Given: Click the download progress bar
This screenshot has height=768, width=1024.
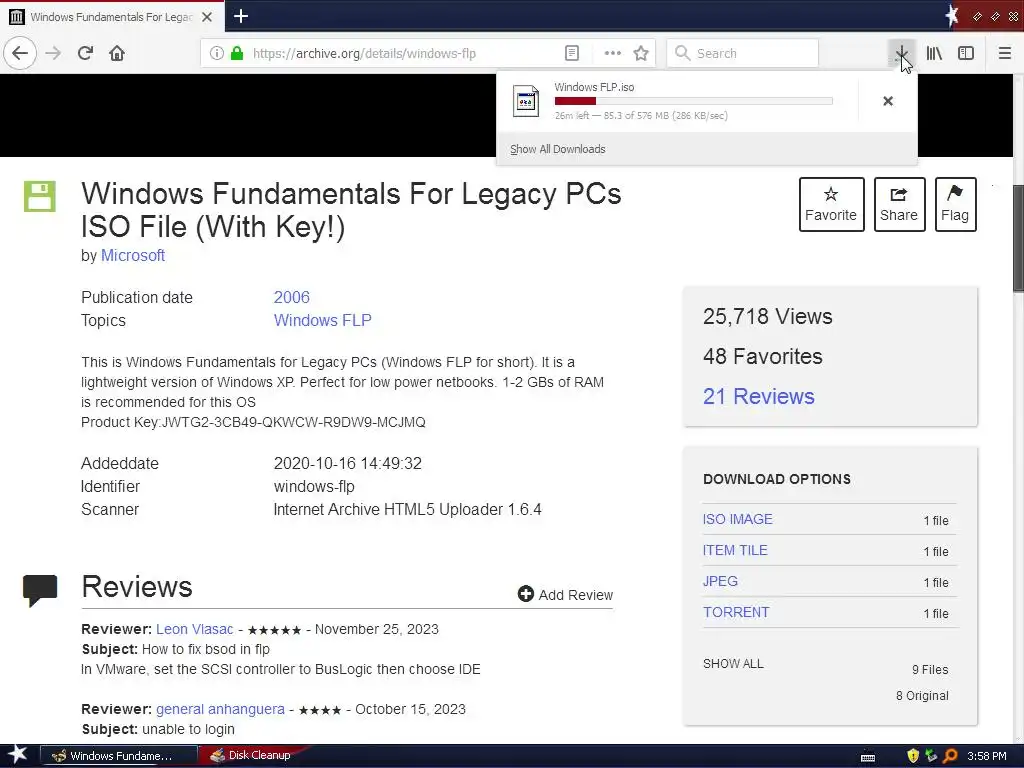Looking at the screenshot, I should pyautogui.click(x=694, y=101).
